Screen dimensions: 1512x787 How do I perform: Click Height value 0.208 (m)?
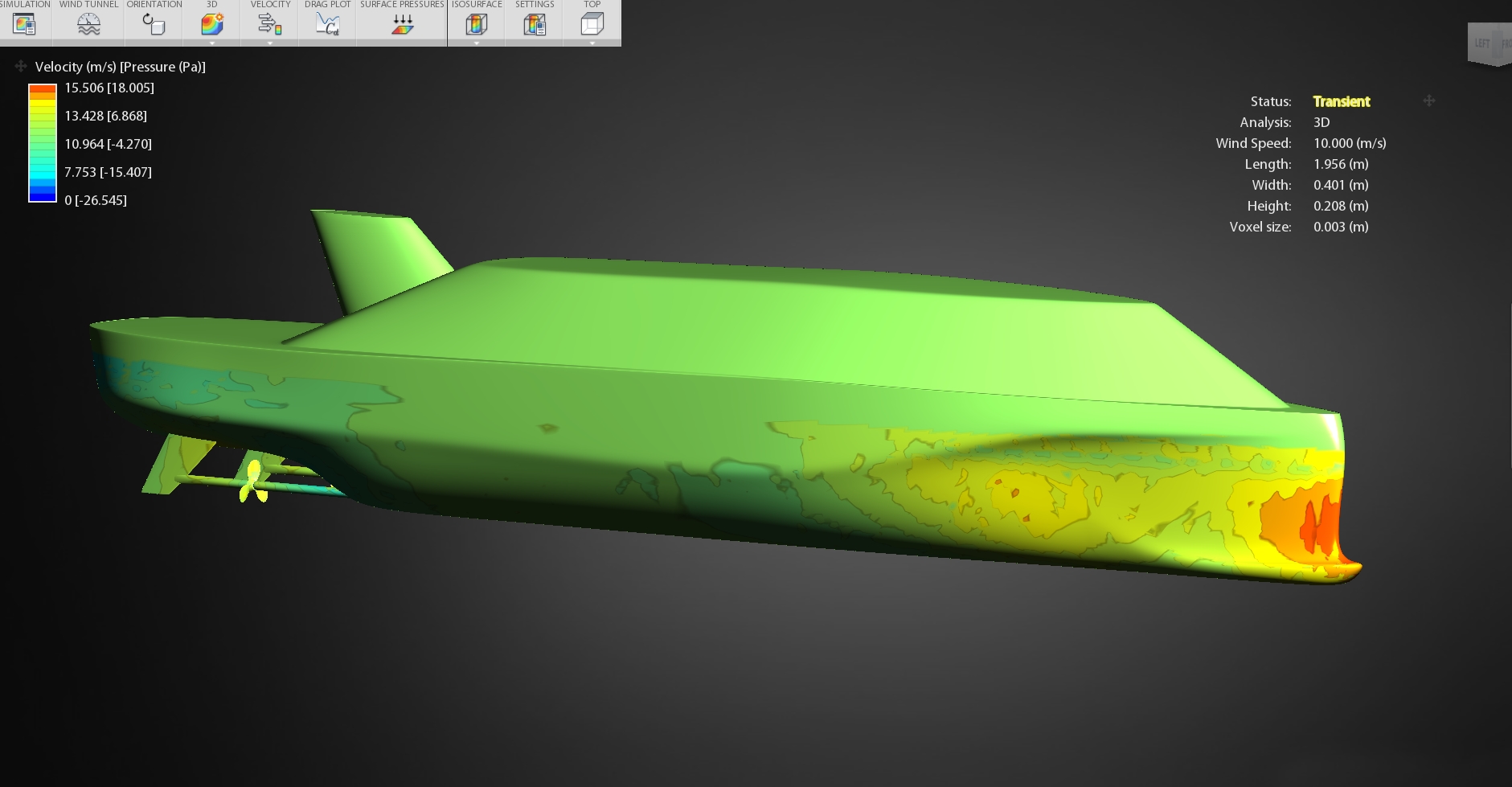click(1341, 206)
